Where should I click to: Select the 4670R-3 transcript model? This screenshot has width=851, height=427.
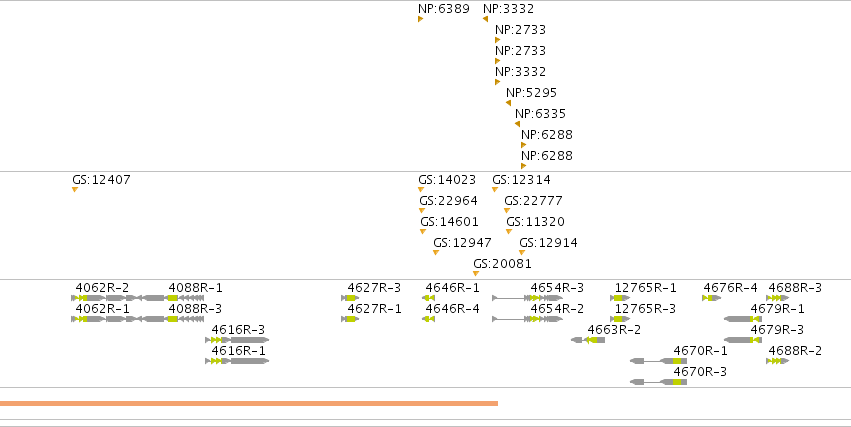[659, 382]
